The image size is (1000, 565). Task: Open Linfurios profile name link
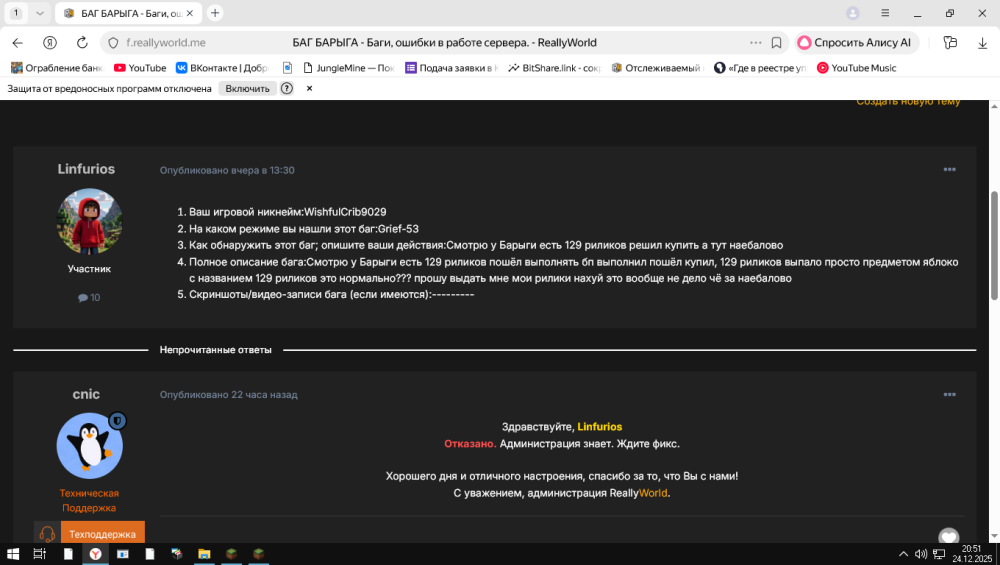[x=86, y=169]
